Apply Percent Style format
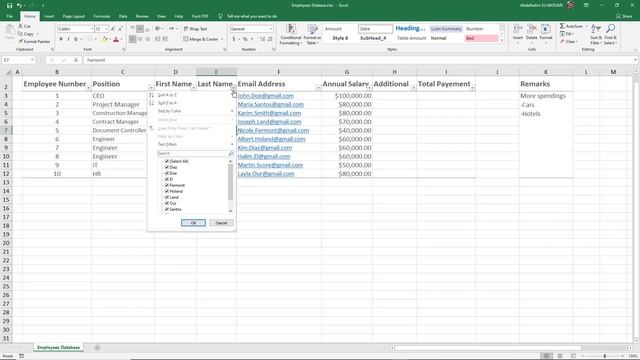The height and width of the screenshot is (360, 640). click(245, 39)
